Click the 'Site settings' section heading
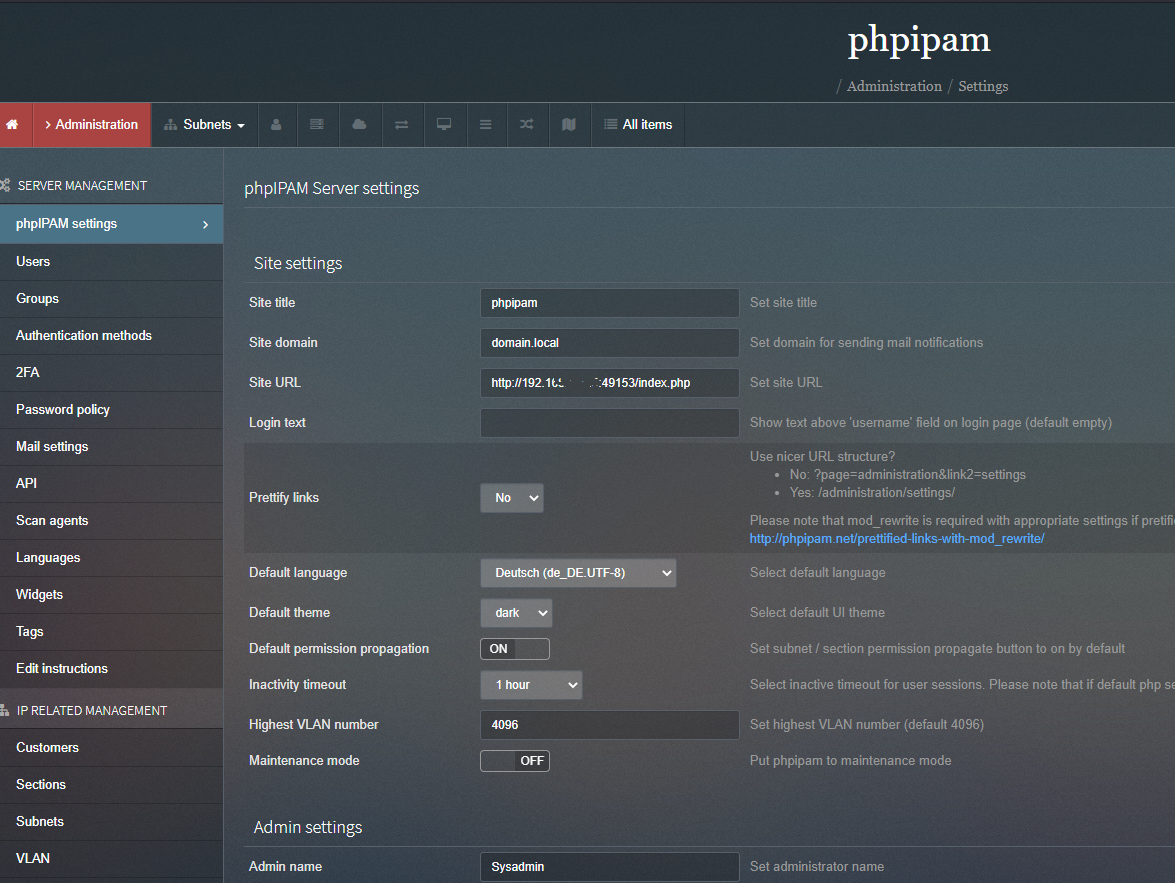1175x883 pixels. tap(298, 264)
